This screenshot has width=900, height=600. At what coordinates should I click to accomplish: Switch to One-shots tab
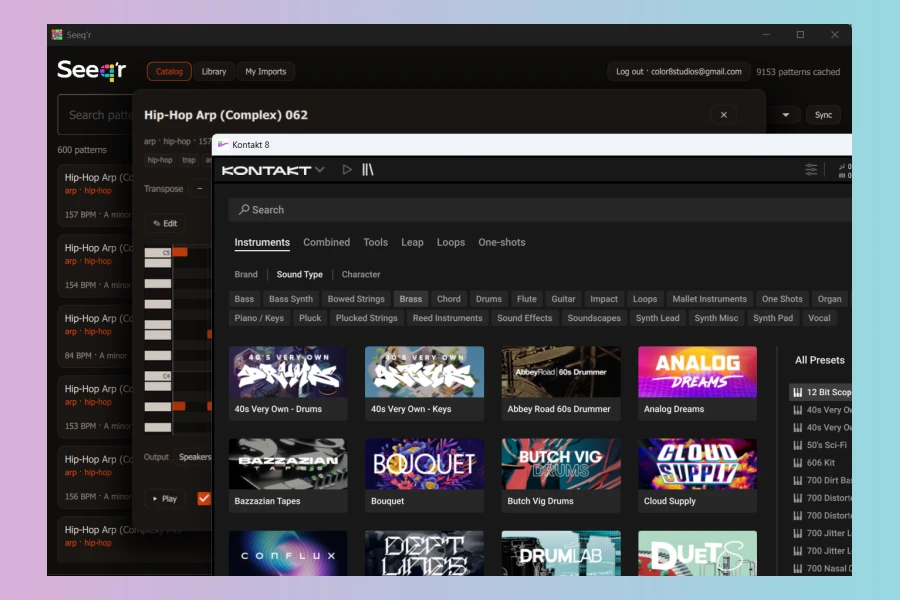pos(502,242)
